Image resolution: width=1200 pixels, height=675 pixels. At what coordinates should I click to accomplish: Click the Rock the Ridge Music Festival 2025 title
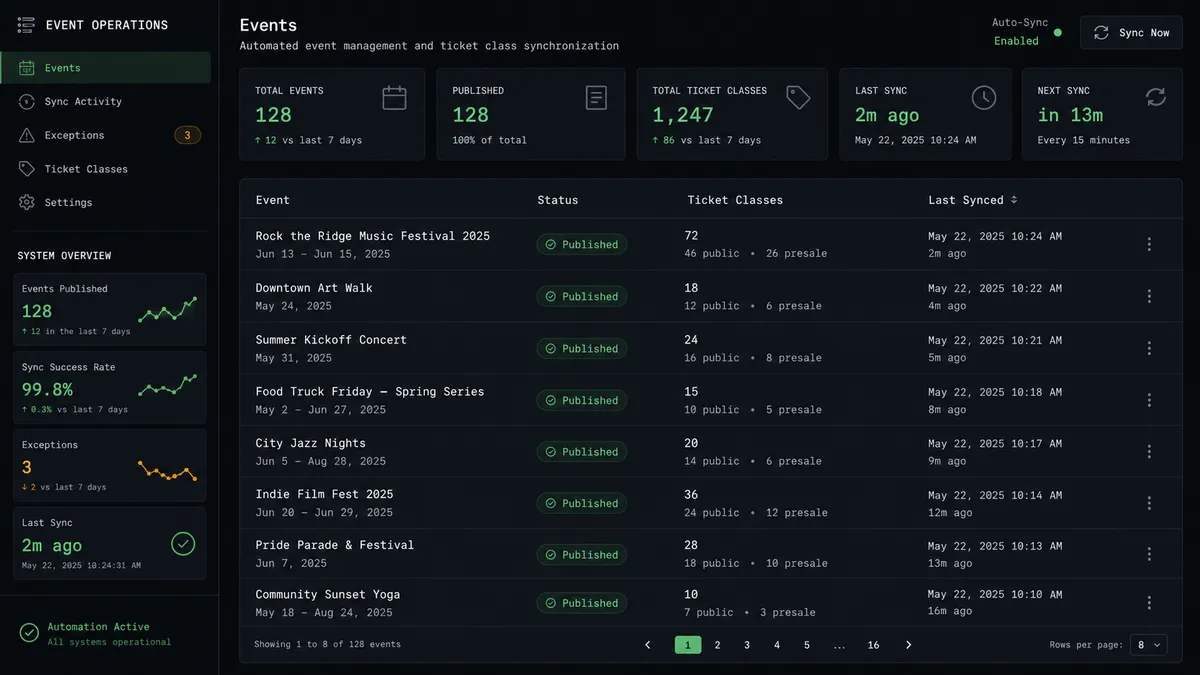[x=373, y=236]
